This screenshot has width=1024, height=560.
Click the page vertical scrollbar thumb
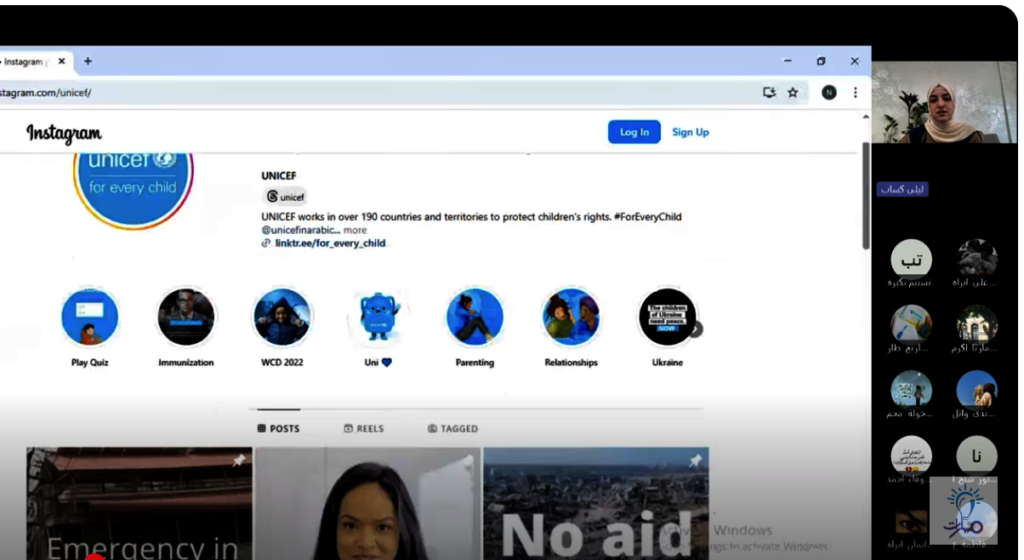866,196
